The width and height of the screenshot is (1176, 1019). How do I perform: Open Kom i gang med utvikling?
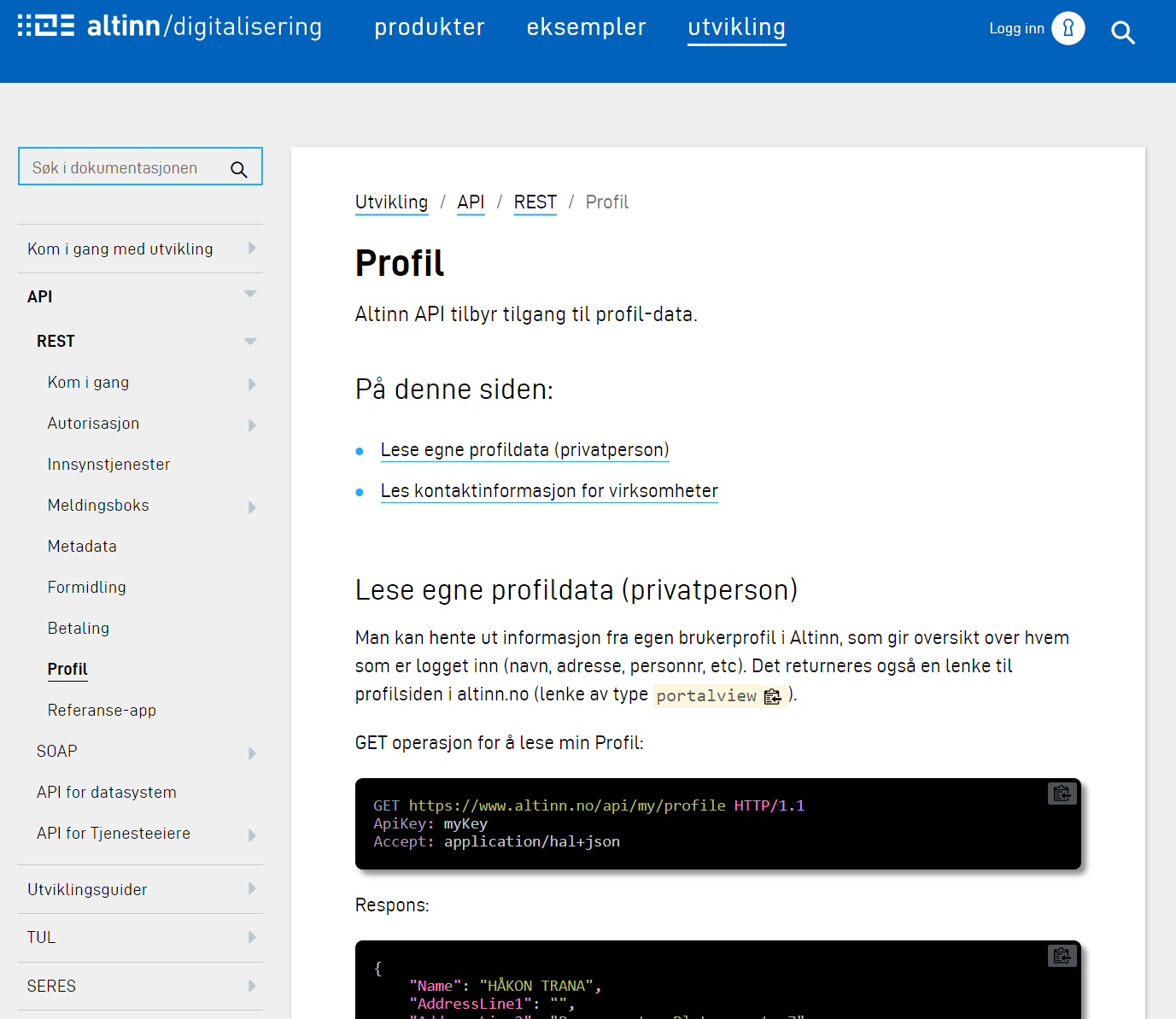pyautogui.click(x=120, y=249)
